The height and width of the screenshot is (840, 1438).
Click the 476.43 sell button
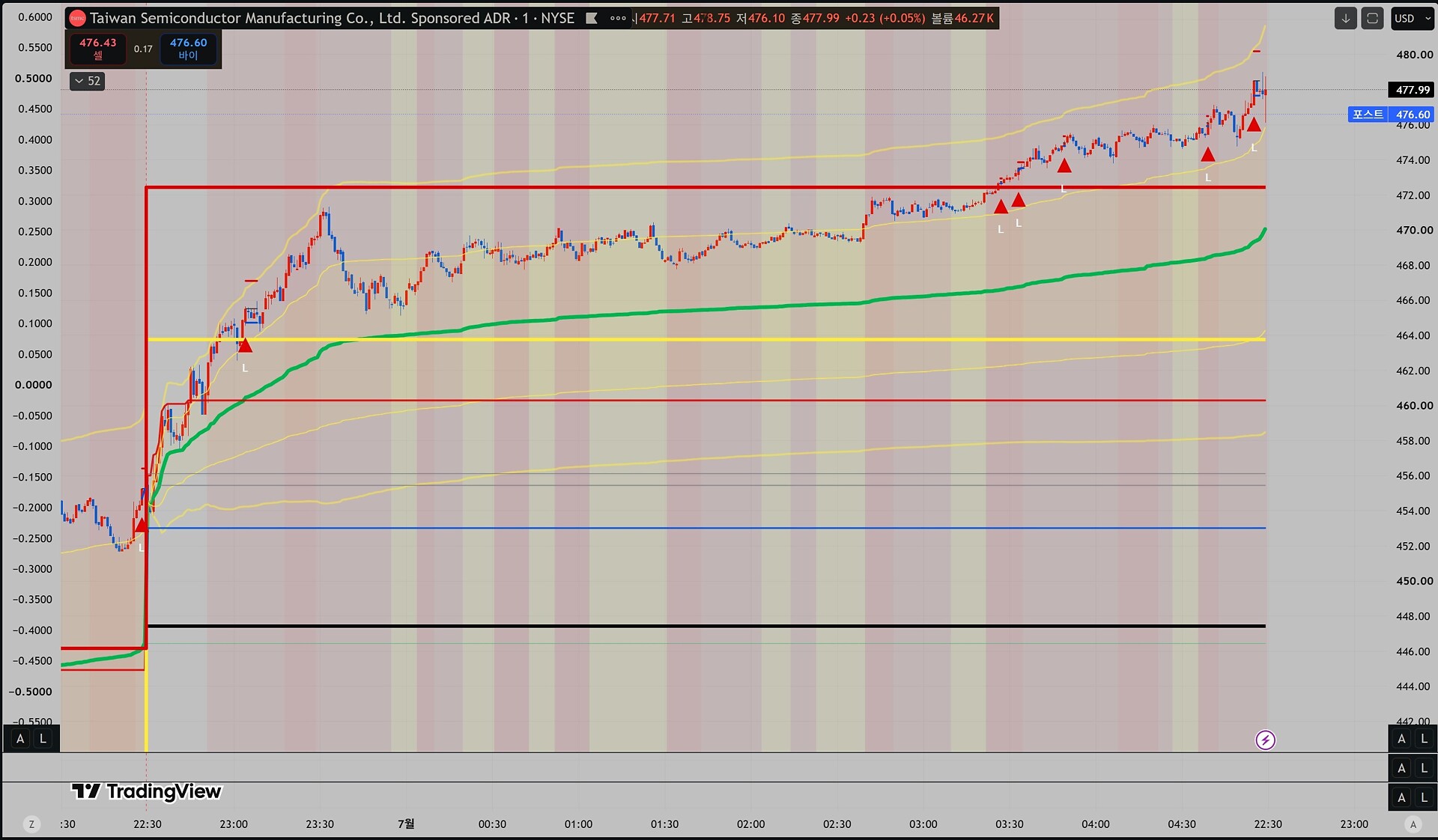98,49
